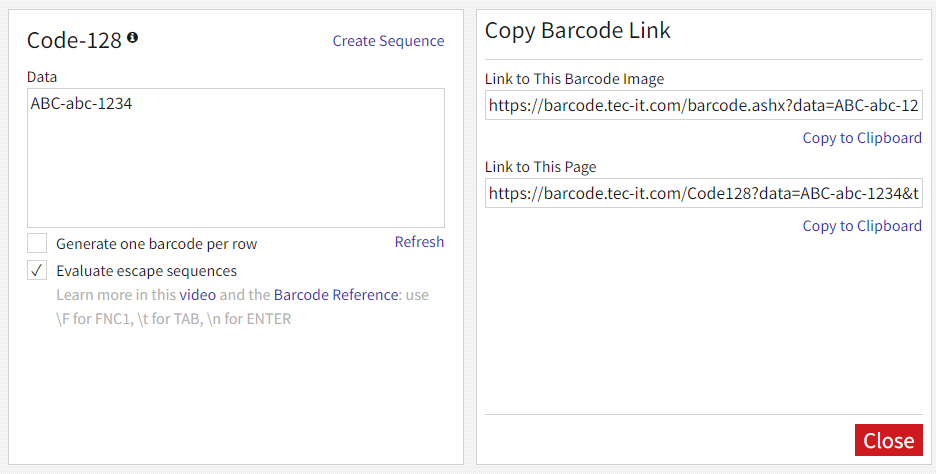This screenshot has width=936, height=474.
Task: Close the Copy Barcode Link dialog
Action: (888, 440)
